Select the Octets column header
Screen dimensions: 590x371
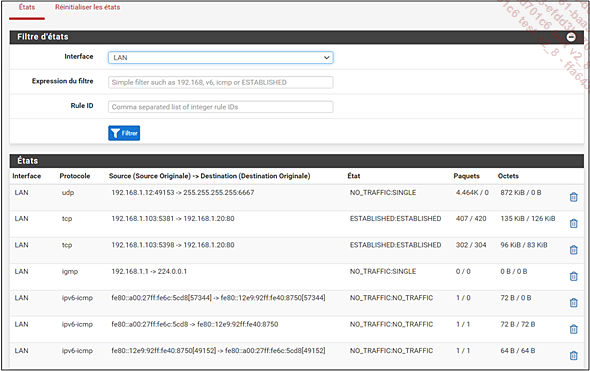pyautogui.click(x=508, y=176)
